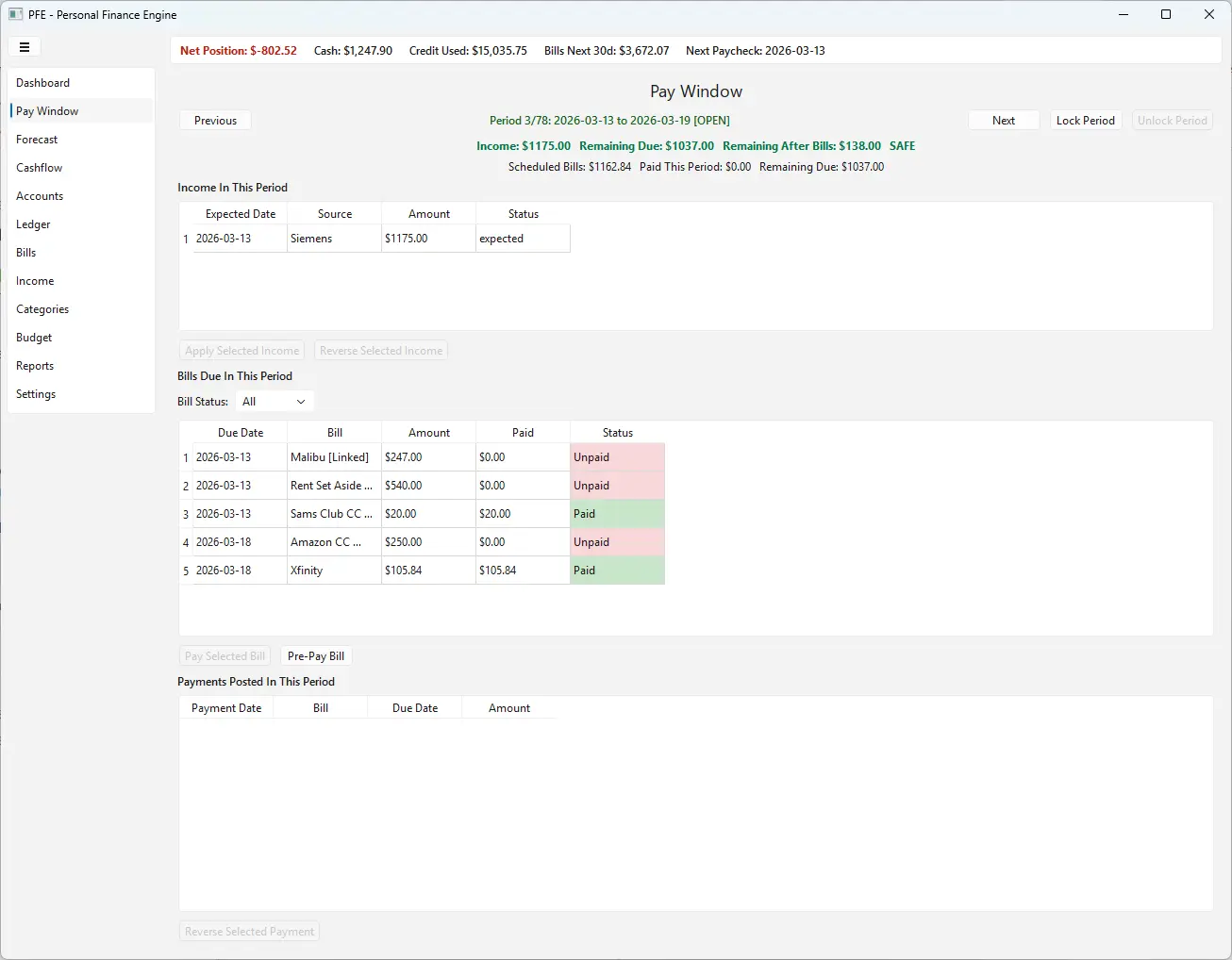Click the $540.00 bill amount cell
The width and height of the screenshot is (1232, 960).
point(429,486)
